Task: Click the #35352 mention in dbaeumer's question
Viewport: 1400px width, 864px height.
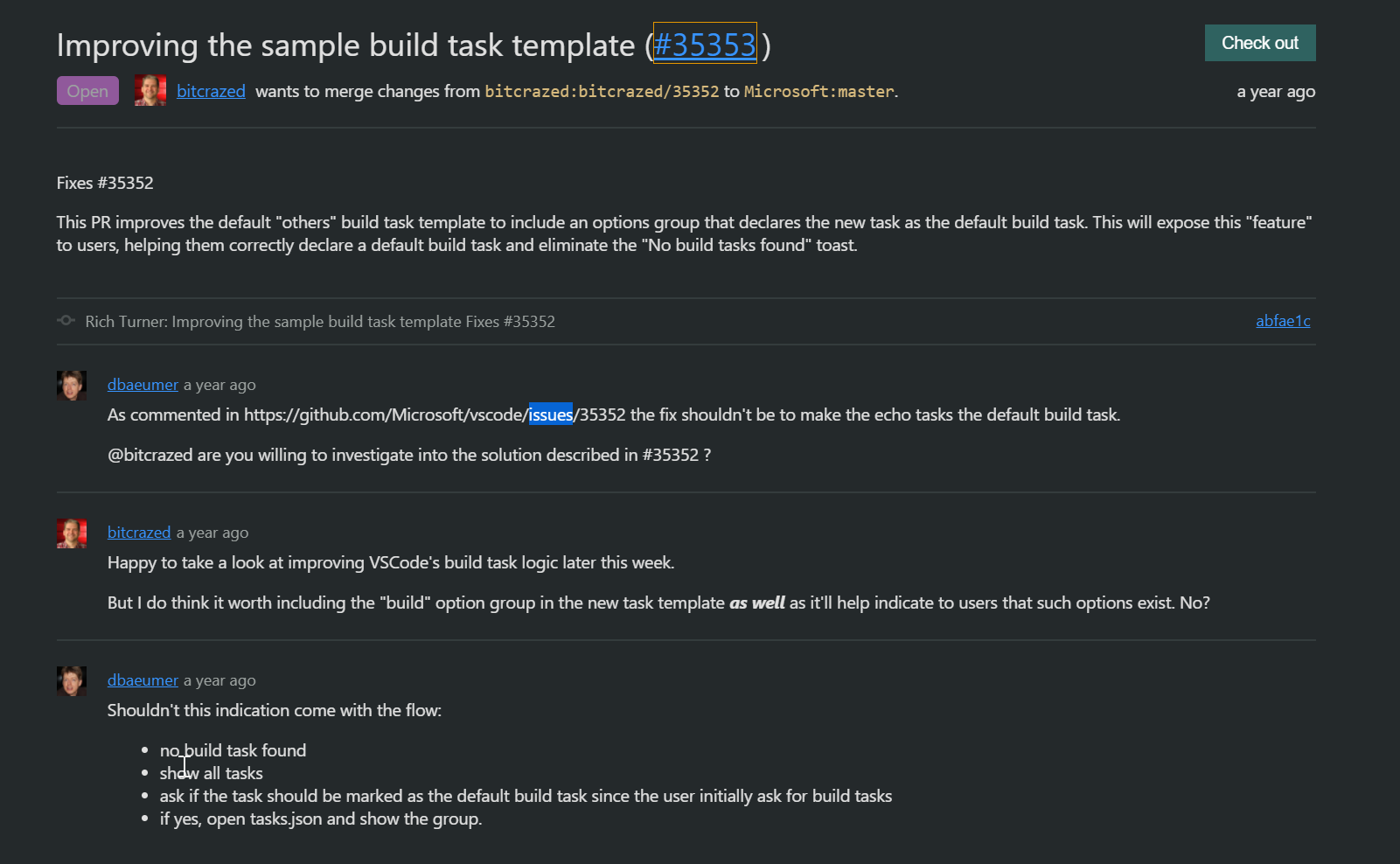Action: (670, 454)
